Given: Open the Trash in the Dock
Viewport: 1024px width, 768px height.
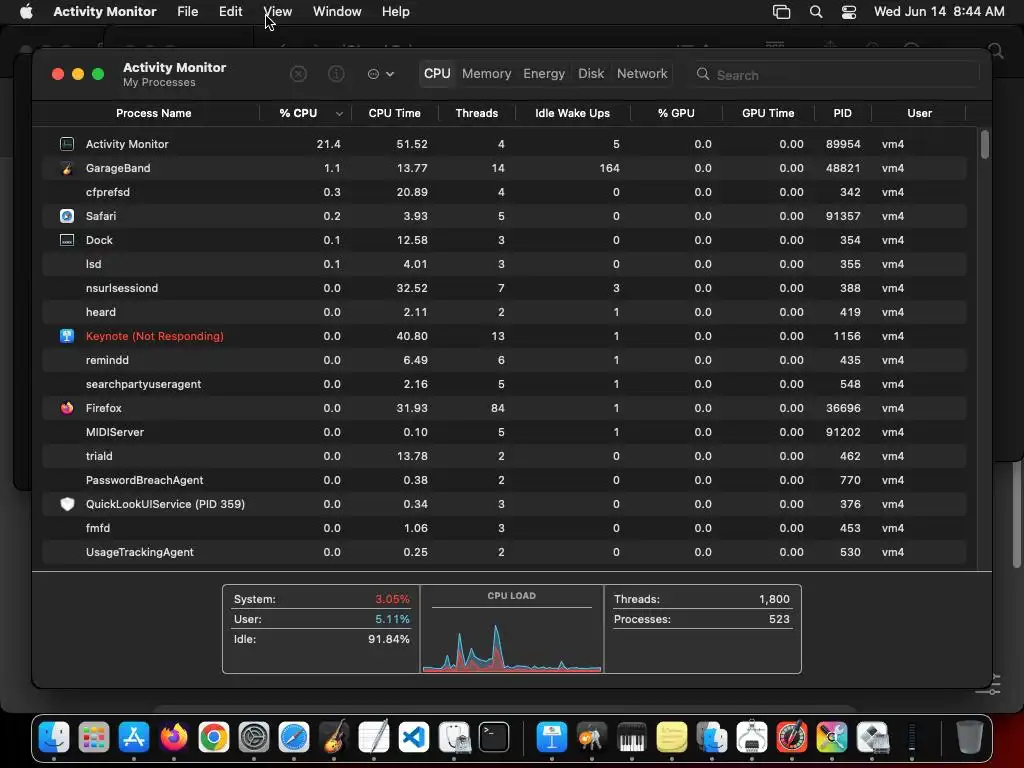Looking at the screenshot, I should (969, 737).
